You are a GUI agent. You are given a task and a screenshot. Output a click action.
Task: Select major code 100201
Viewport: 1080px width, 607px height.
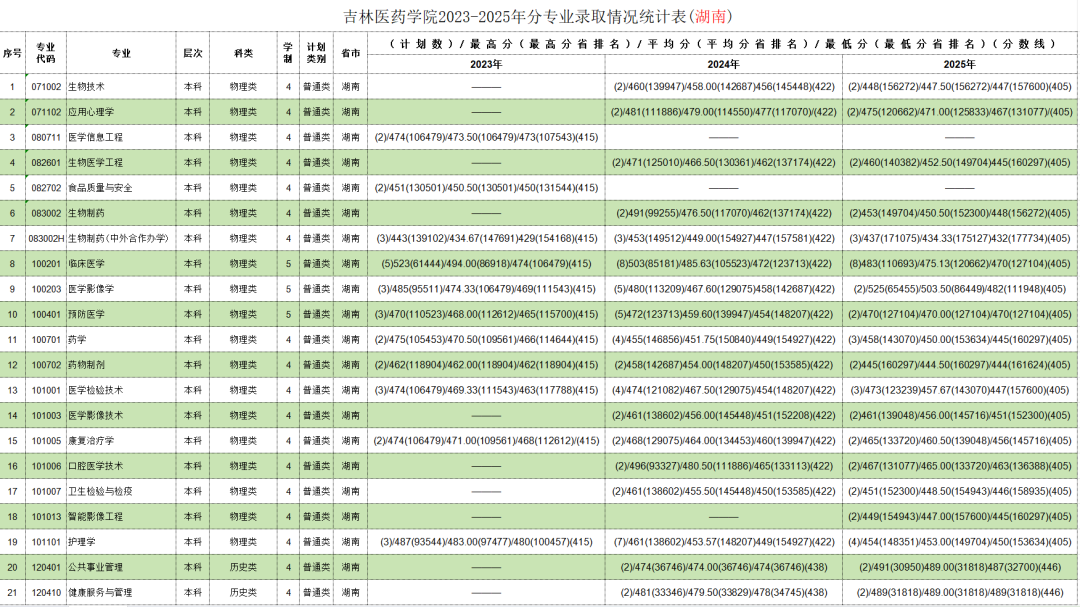tap(46, 264)
